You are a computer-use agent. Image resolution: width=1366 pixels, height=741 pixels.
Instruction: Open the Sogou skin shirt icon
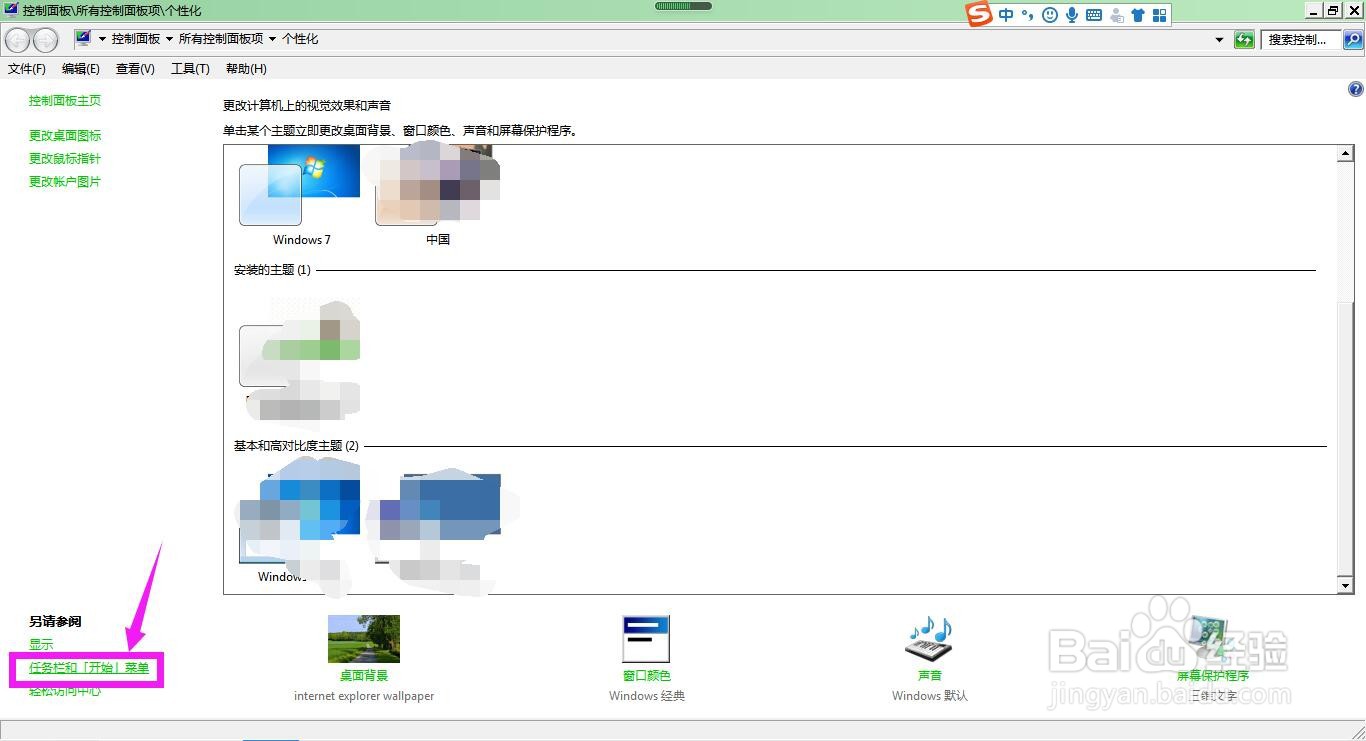point(1138,15)
